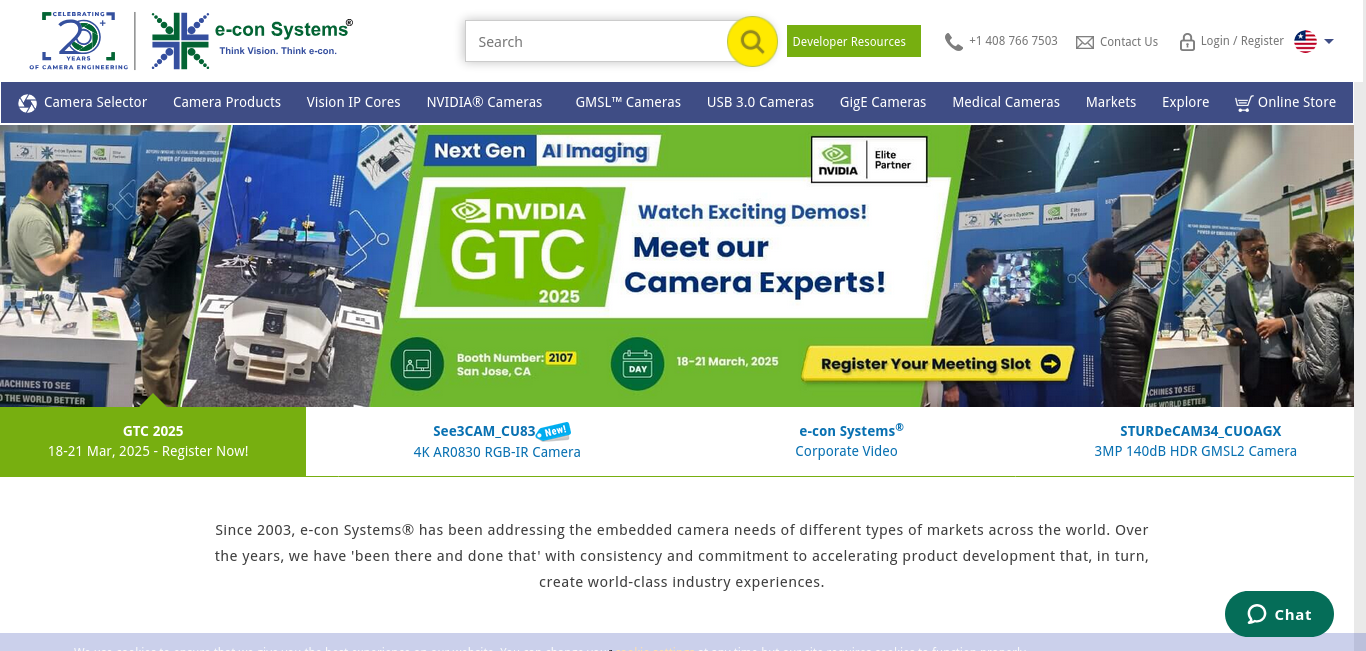Focus the Search input field
The width and height of the screenshot is (1366, 651).
click(x=596, y=42)
